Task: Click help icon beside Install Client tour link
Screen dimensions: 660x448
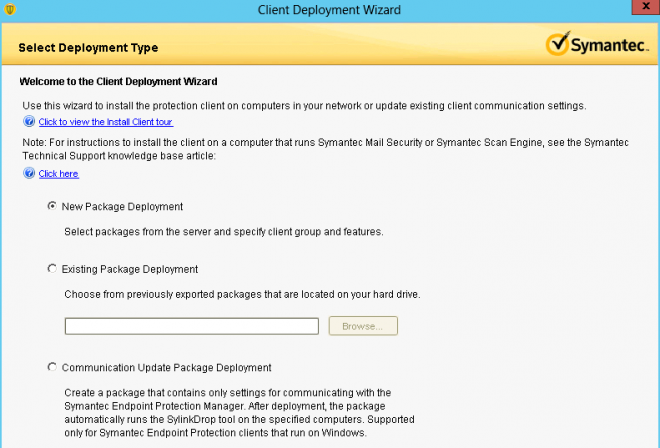Action: 29,122
